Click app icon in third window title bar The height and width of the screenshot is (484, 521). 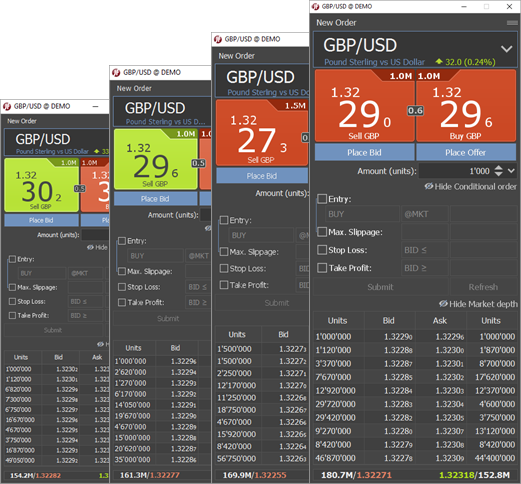[x=218, y=39]
